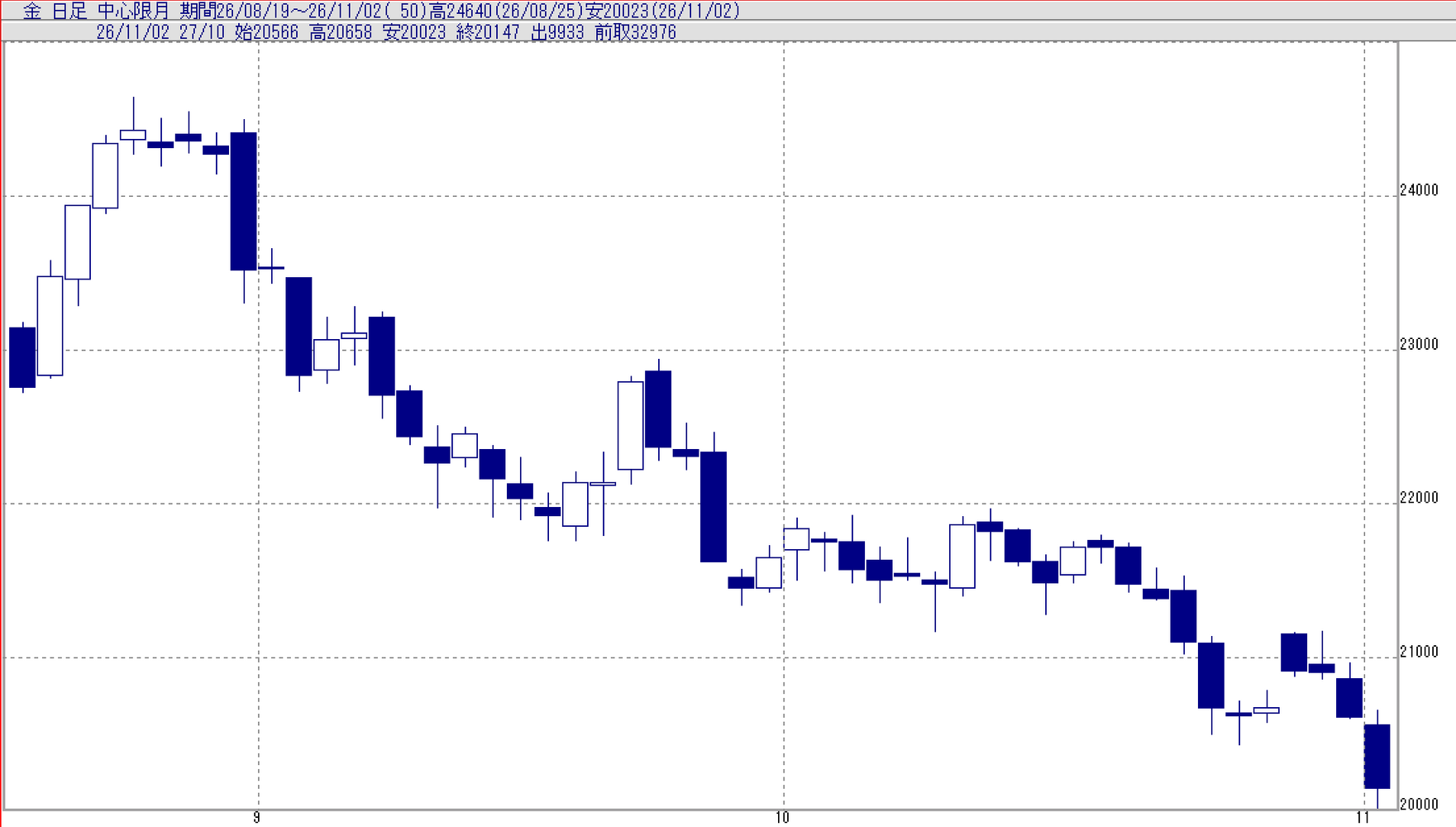The width and height of the screenshot is (1456, 827).
Task: Click the 終20147 closing price value
Action: (488, 32)
